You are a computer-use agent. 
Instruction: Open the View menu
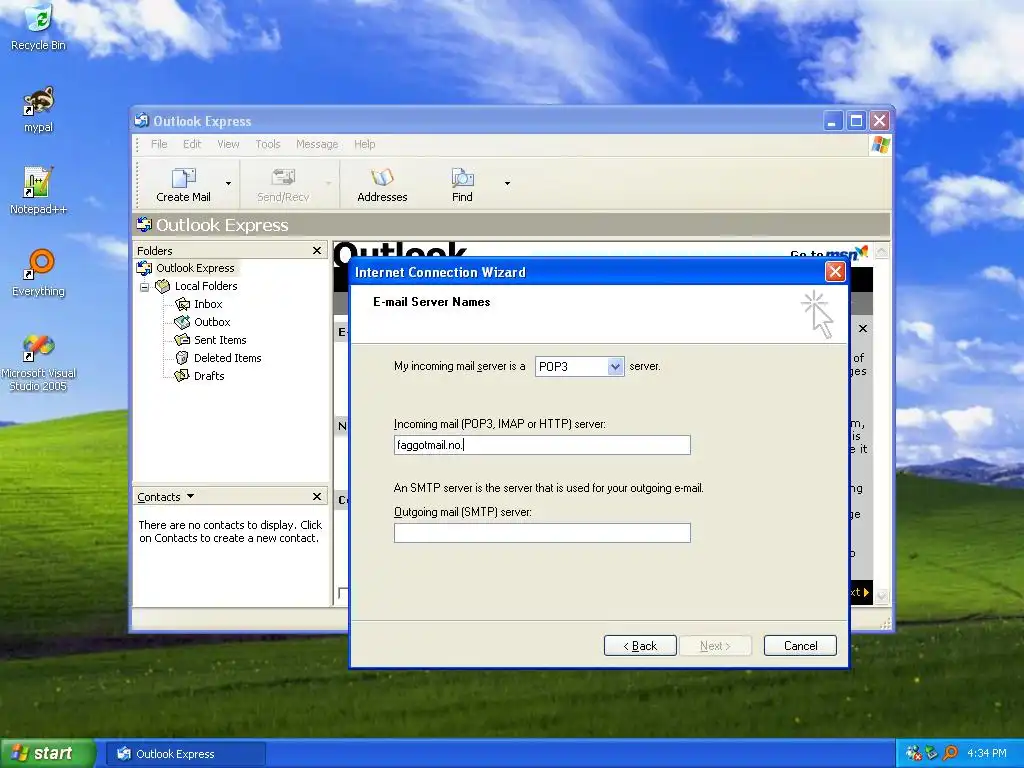(x=228, y=144)
